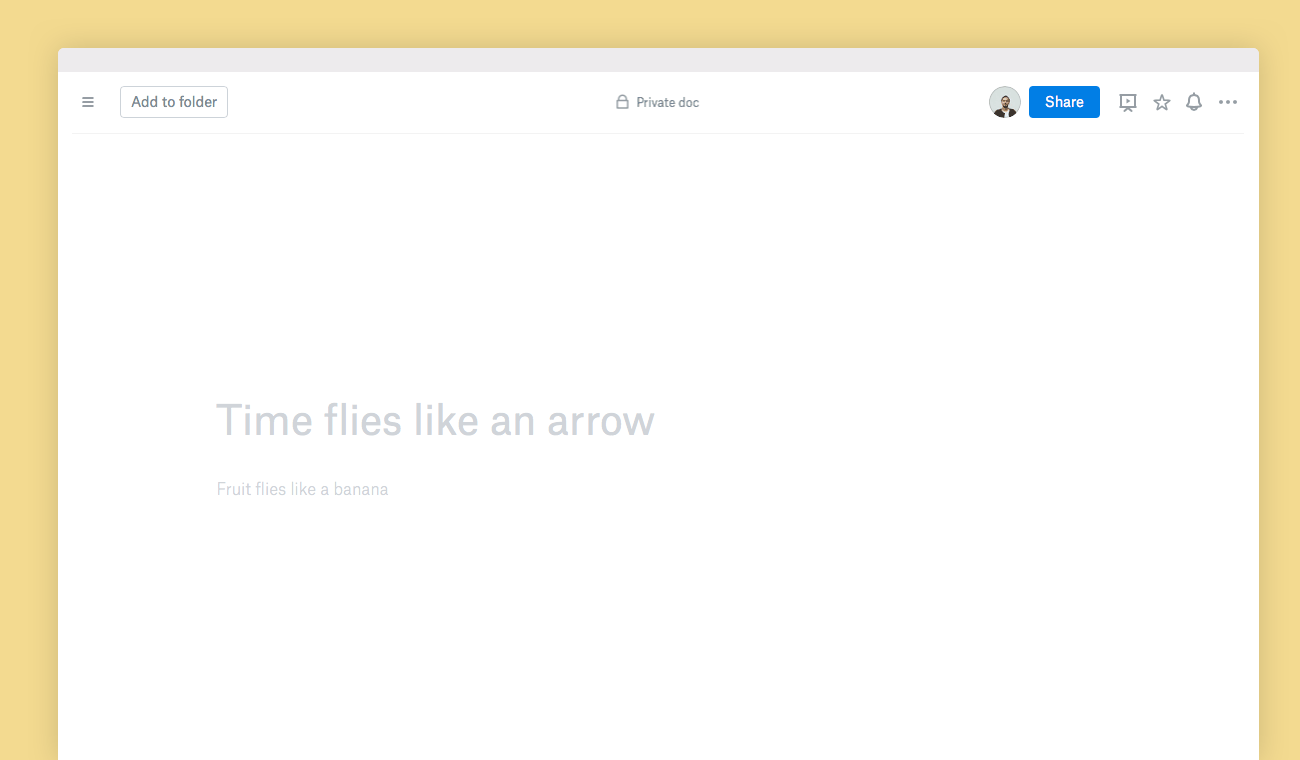Click the body placeholder 'Fruit flies like a banana'
The height and width of the screenshot is (760, 1300).
pos(302,489)
